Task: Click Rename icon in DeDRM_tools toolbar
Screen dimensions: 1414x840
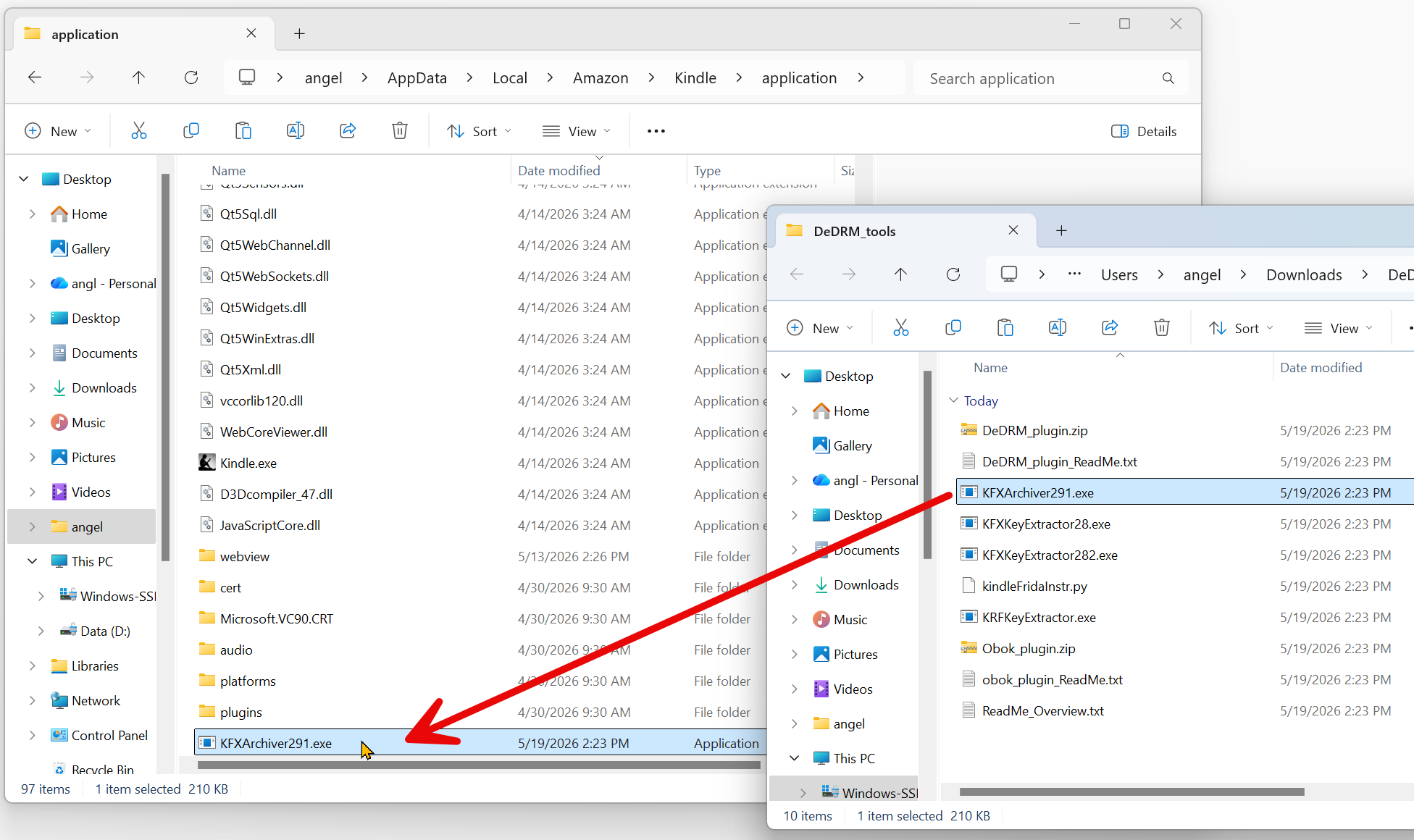Action: (x=1057, y=328)
